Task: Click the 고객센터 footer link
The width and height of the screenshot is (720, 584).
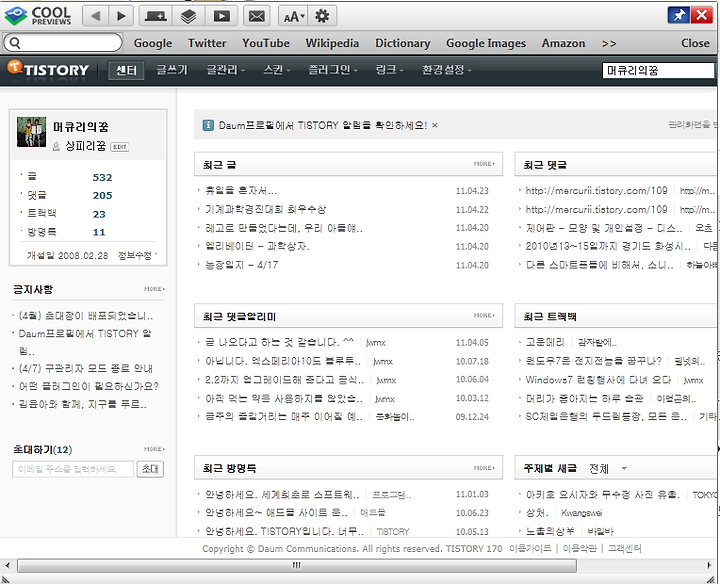Action: [x=624, y=548]
